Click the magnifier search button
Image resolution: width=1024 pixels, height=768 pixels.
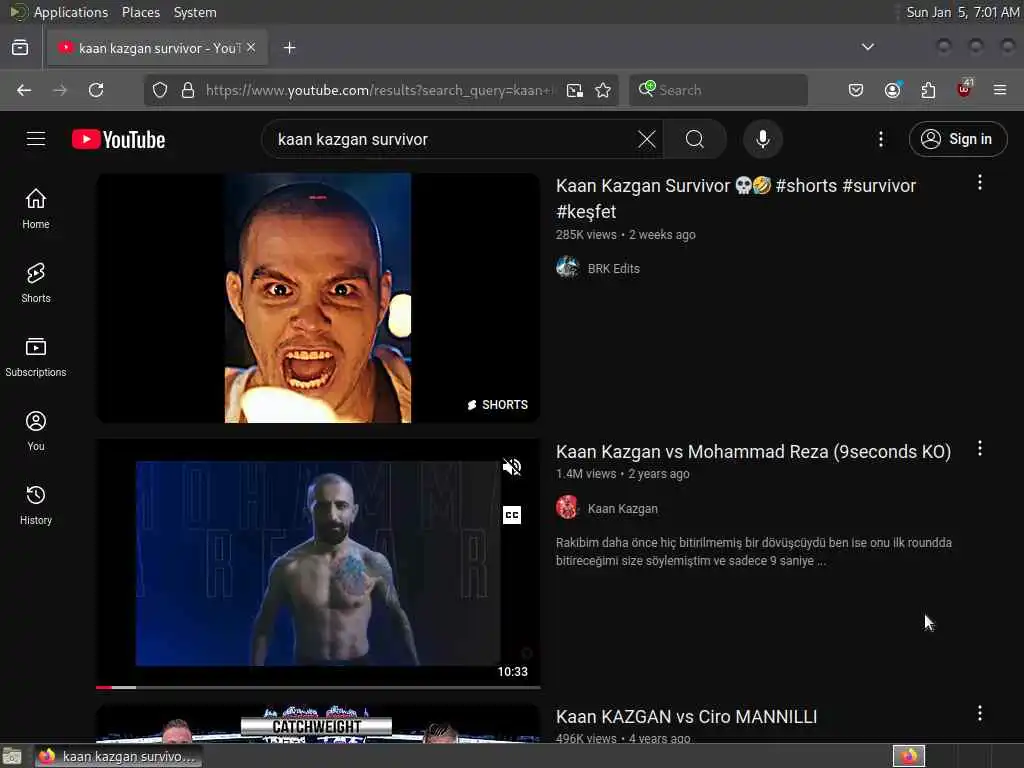(x=695, y=139)
